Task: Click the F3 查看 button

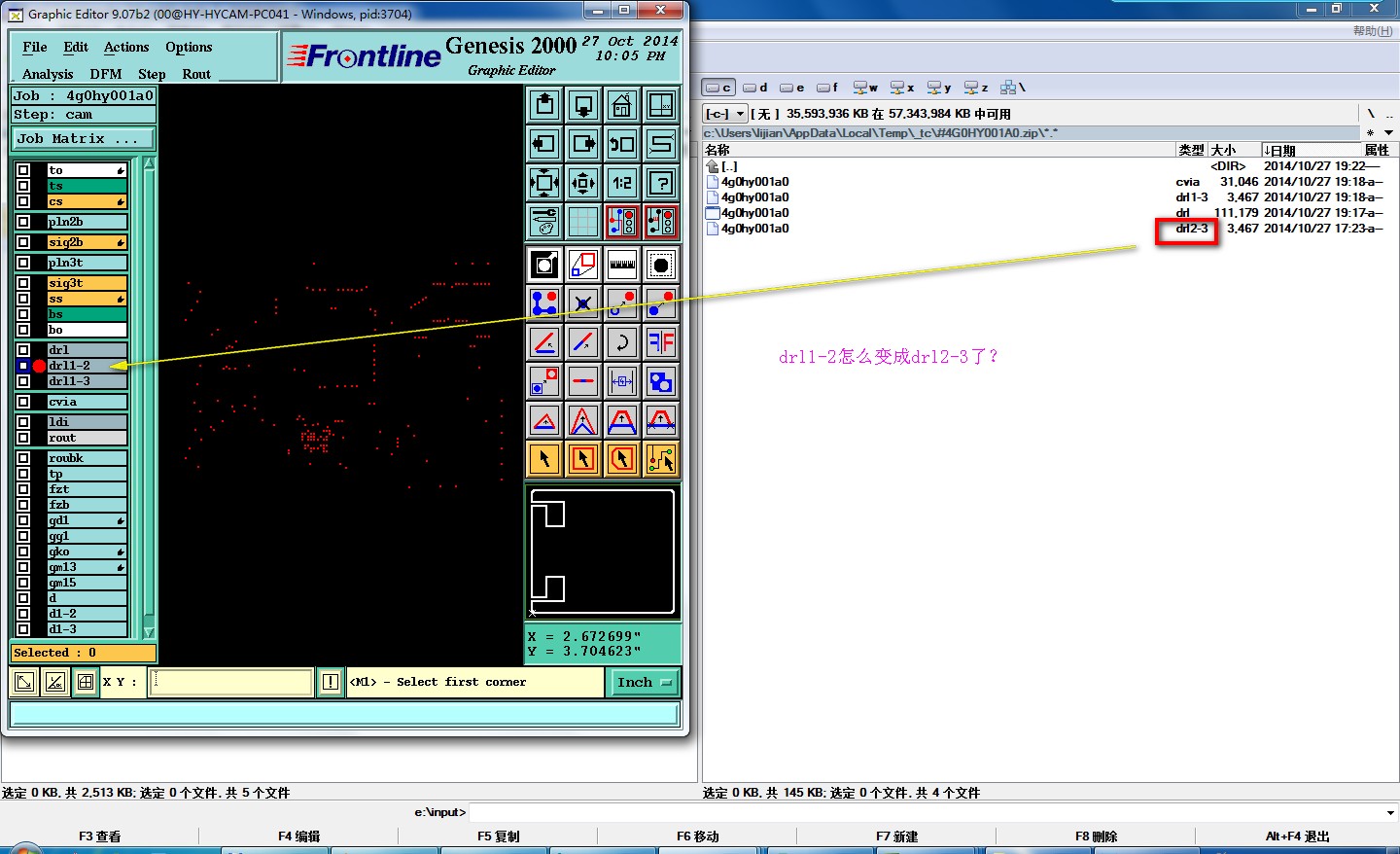Action: [100, 836]
